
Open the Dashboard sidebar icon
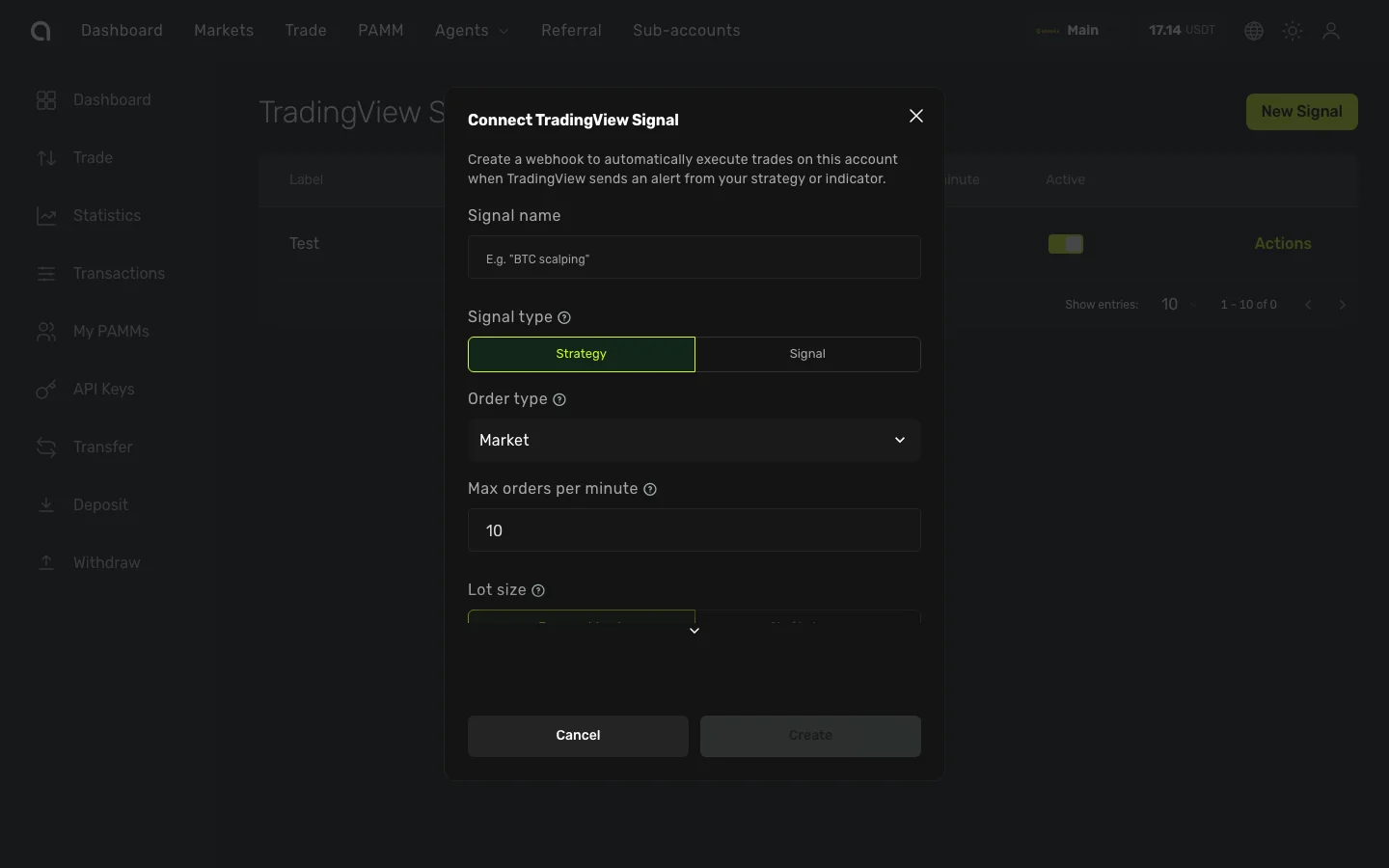tap(46, 100)
